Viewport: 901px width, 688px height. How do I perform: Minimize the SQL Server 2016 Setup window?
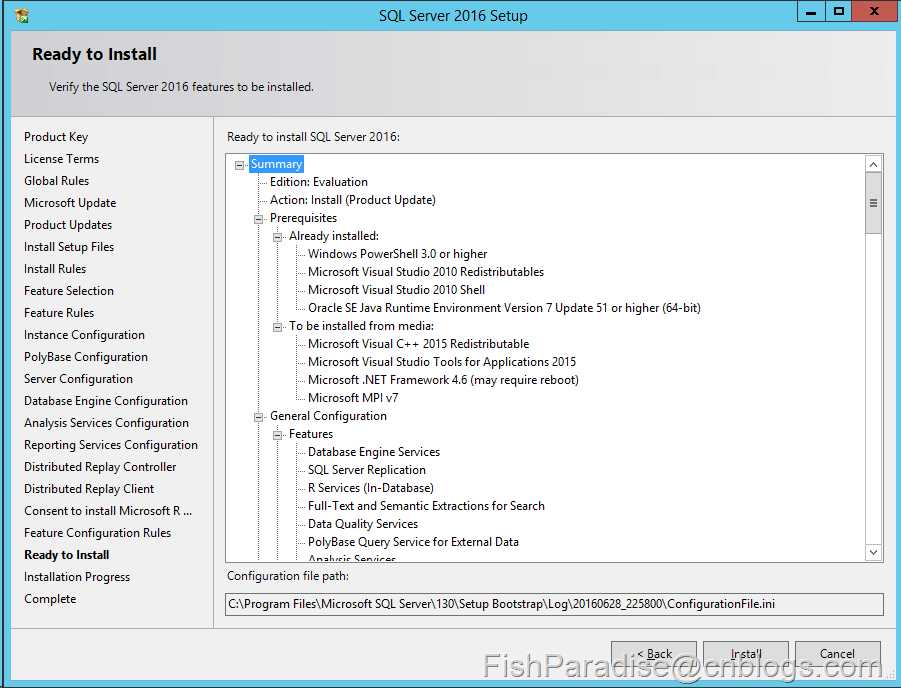[811, 11]
